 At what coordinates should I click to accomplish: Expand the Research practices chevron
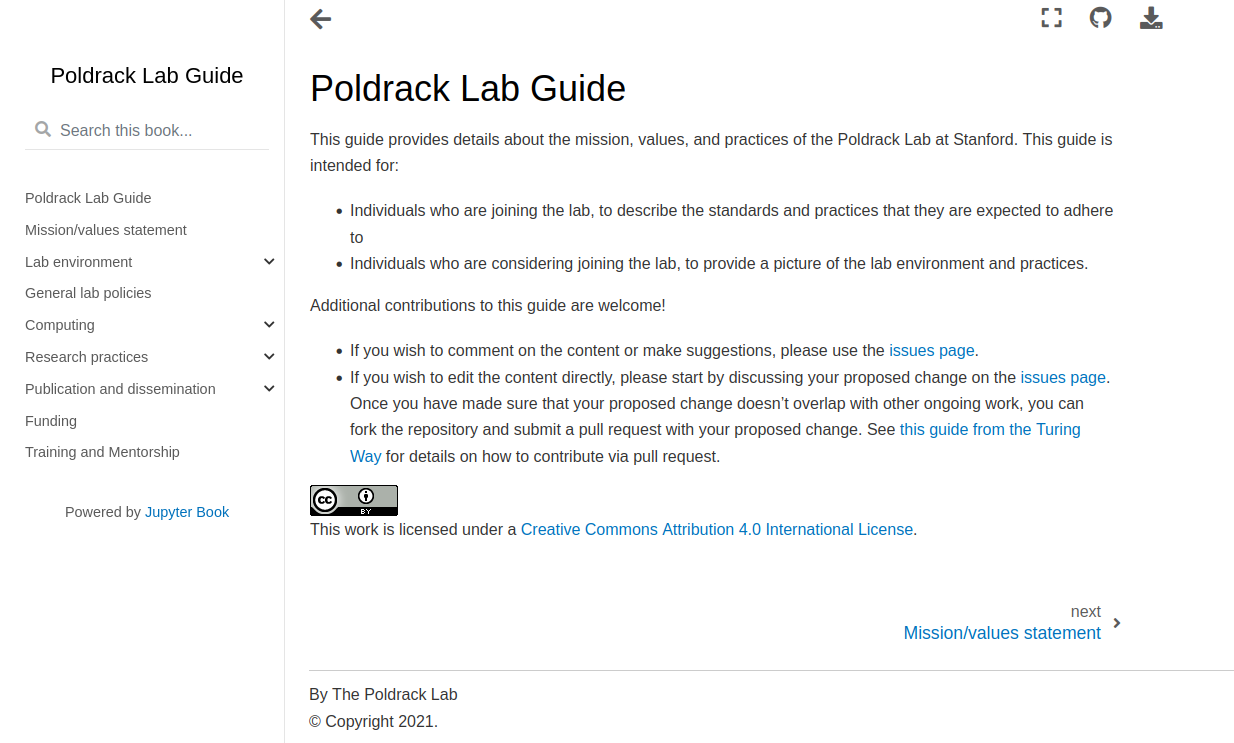pos(269,357)
